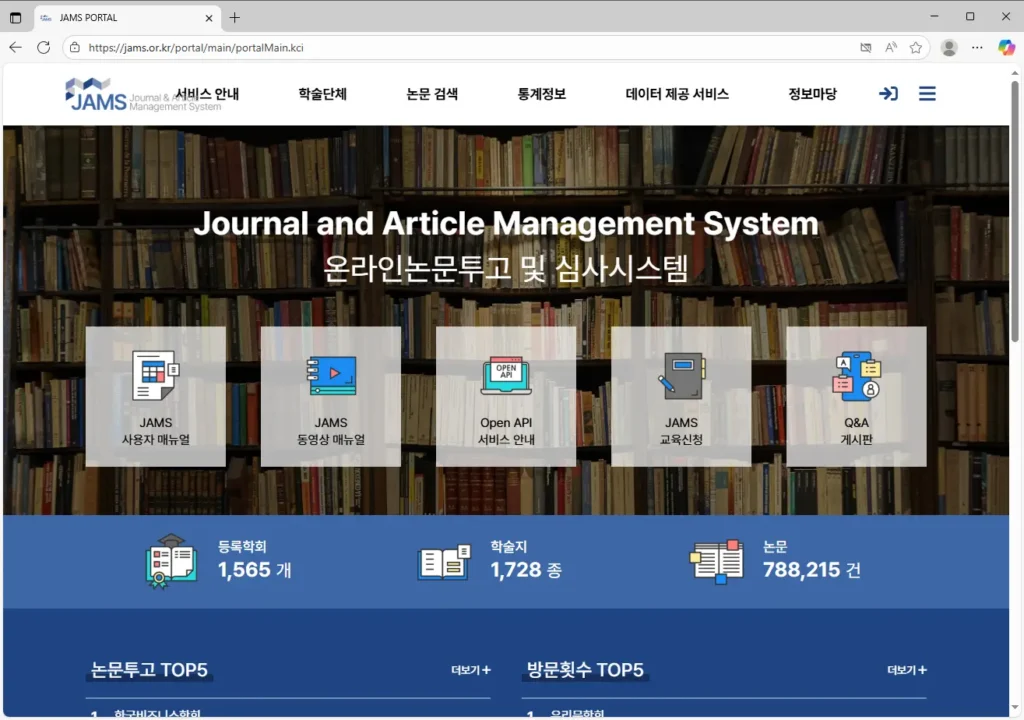
Task: Click the 온라인논문투고 및 심사시스템 subtitle
Action: pos(506,269)
